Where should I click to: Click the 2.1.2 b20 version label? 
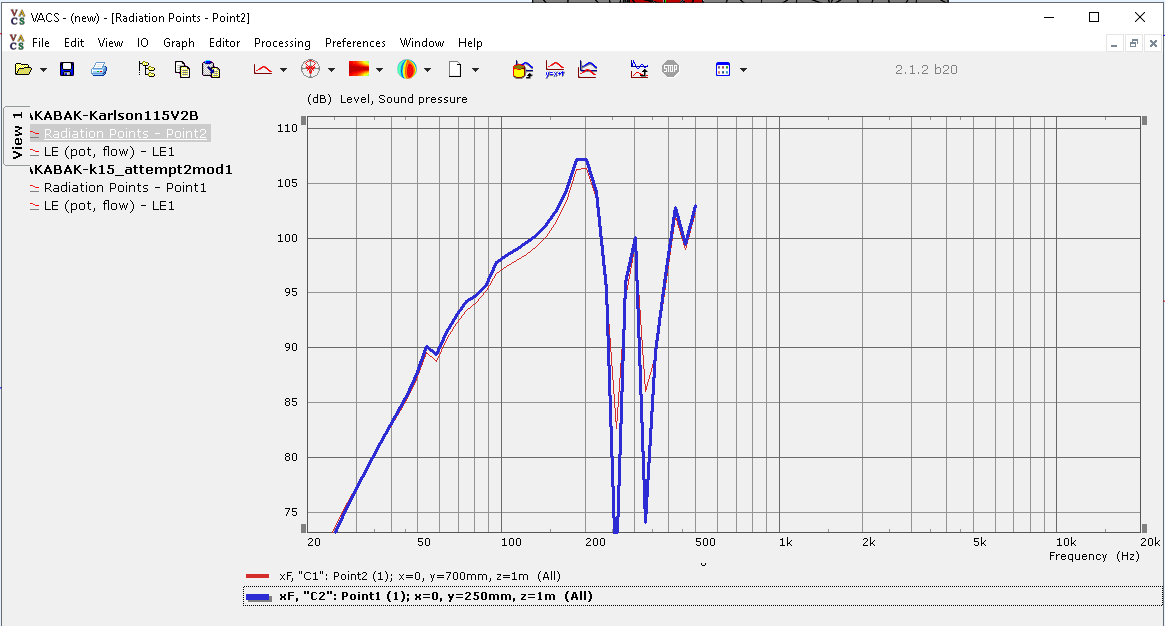pyautogui.click(x=926, y=70)
